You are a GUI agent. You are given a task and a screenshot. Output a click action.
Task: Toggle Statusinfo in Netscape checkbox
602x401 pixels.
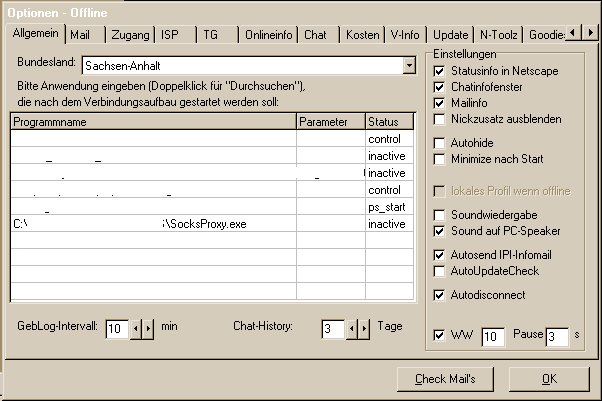(439, 71)
